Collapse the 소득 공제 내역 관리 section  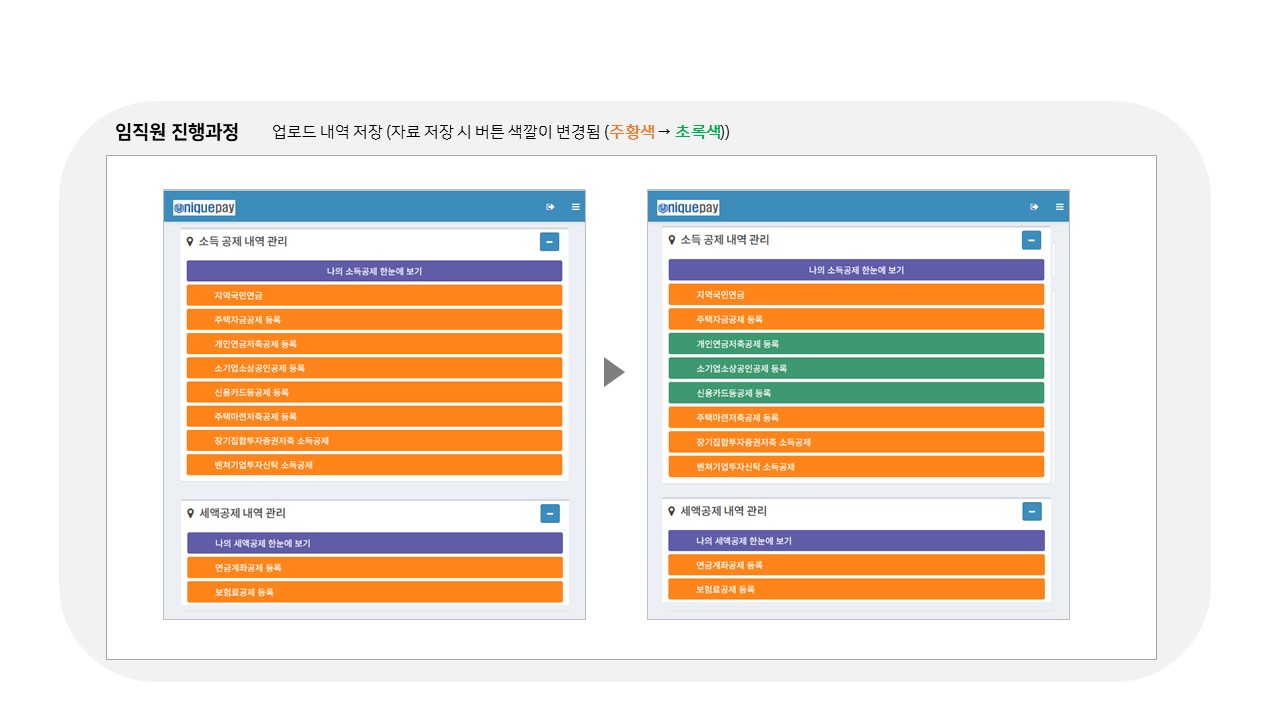point(549,241)
